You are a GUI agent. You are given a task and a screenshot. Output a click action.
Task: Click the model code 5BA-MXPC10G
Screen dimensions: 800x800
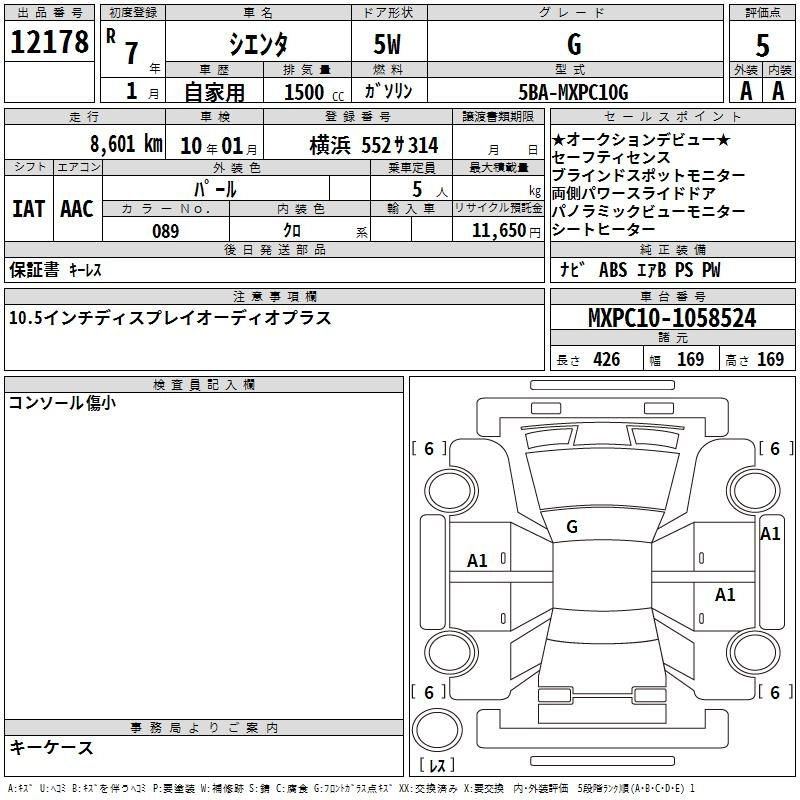[573, 92]
